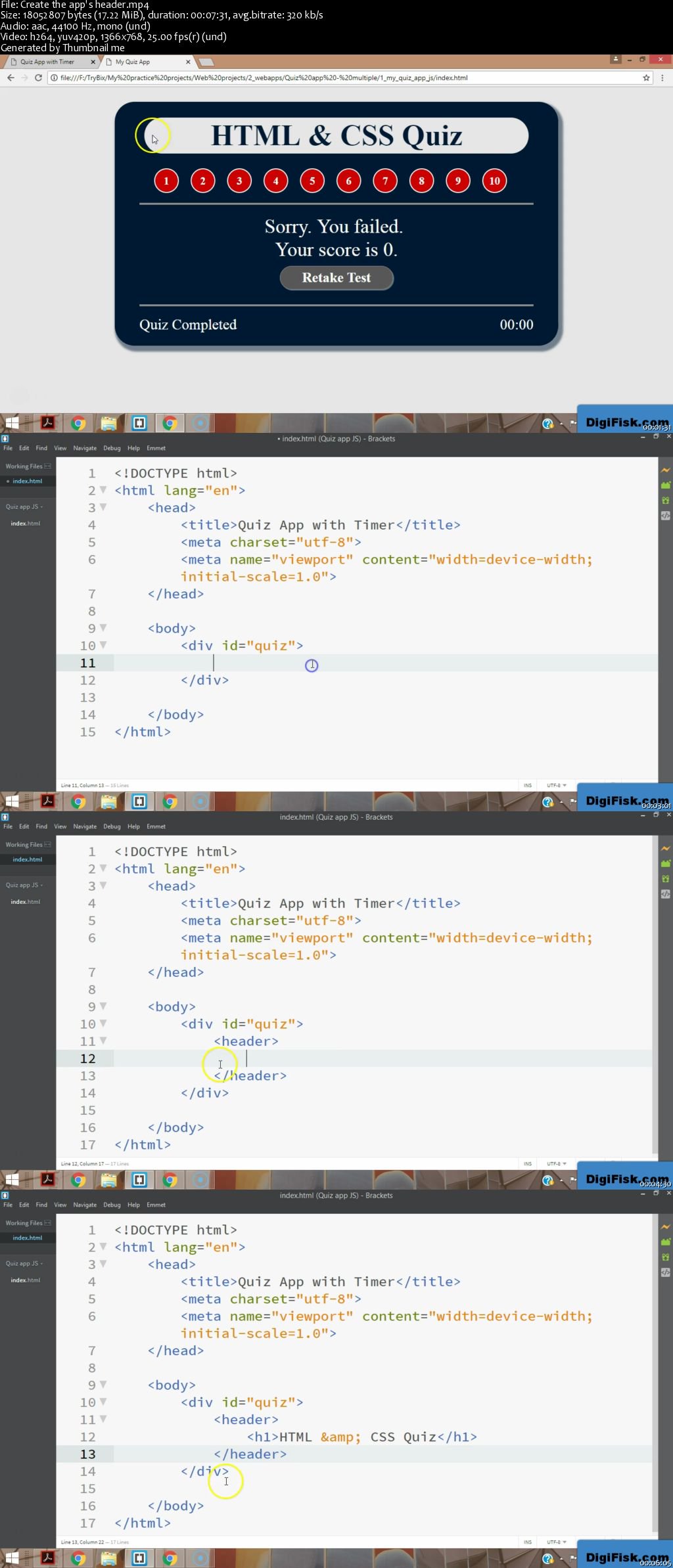The height and width of the screenshot is (1568, 673).
Task: Click the </> code icon in 15-line editor sidebar
Action: pos(666,516)
